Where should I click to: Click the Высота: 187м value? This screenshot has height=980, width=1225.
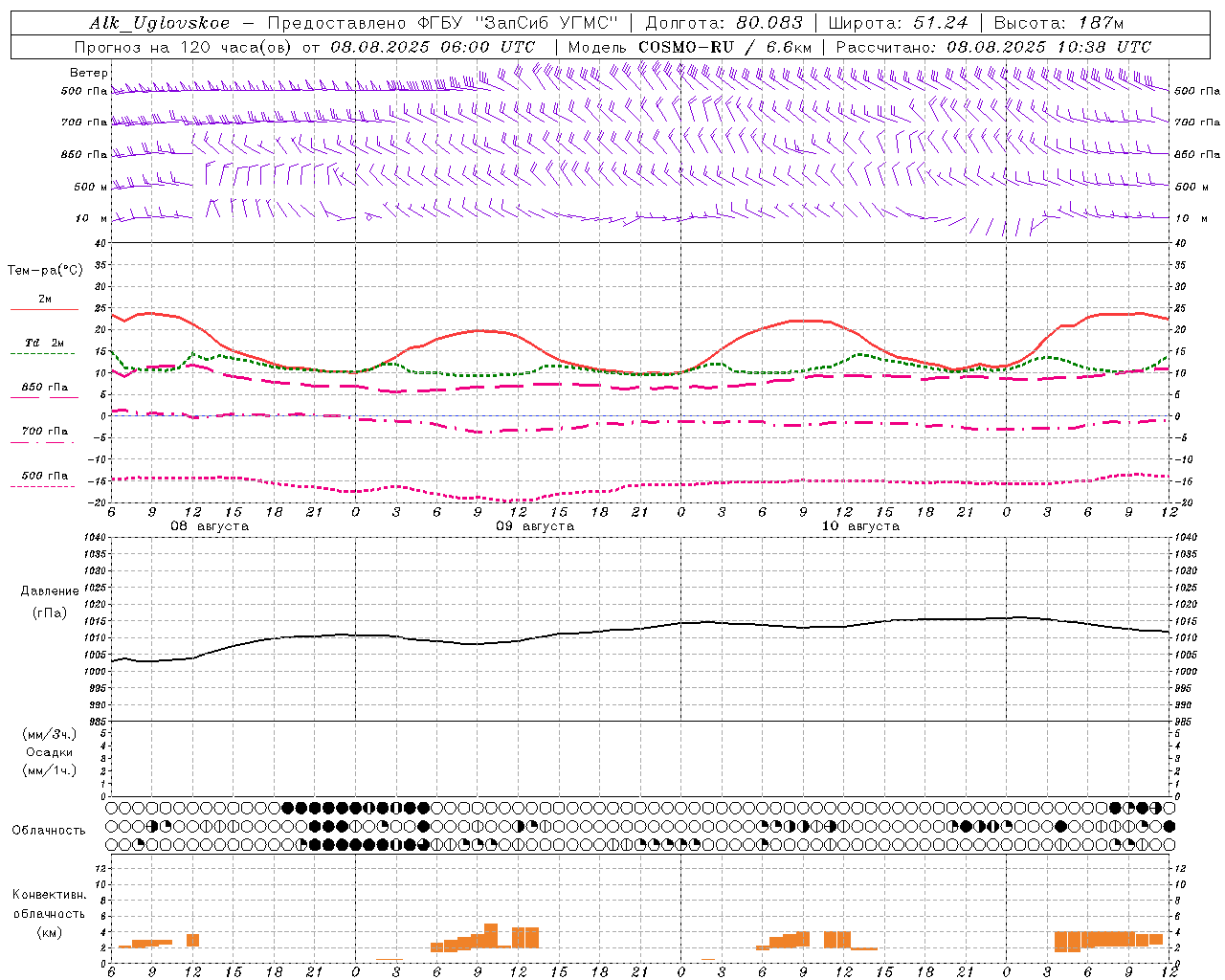pyautogui.click(x=1058, y=23)
